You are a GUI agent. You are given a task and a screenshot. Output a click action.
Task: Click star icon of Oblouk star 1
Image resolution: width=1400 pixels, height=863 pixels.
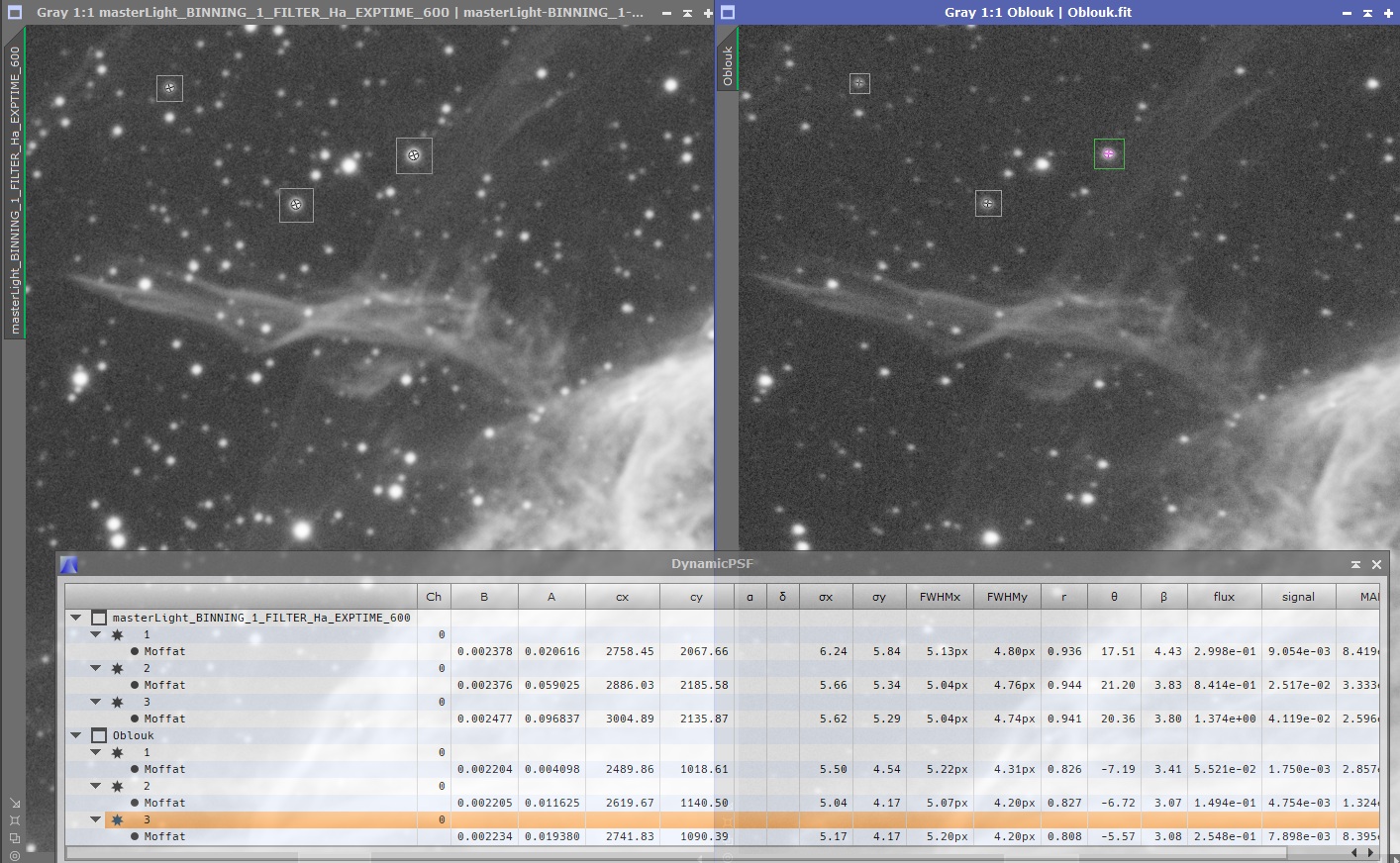[117, 752]
